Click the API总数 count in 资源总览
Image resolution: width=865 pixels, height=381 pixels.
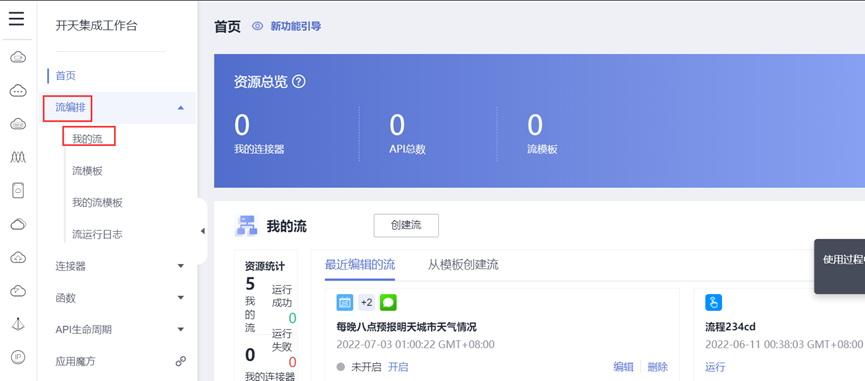tap(397, 126)
